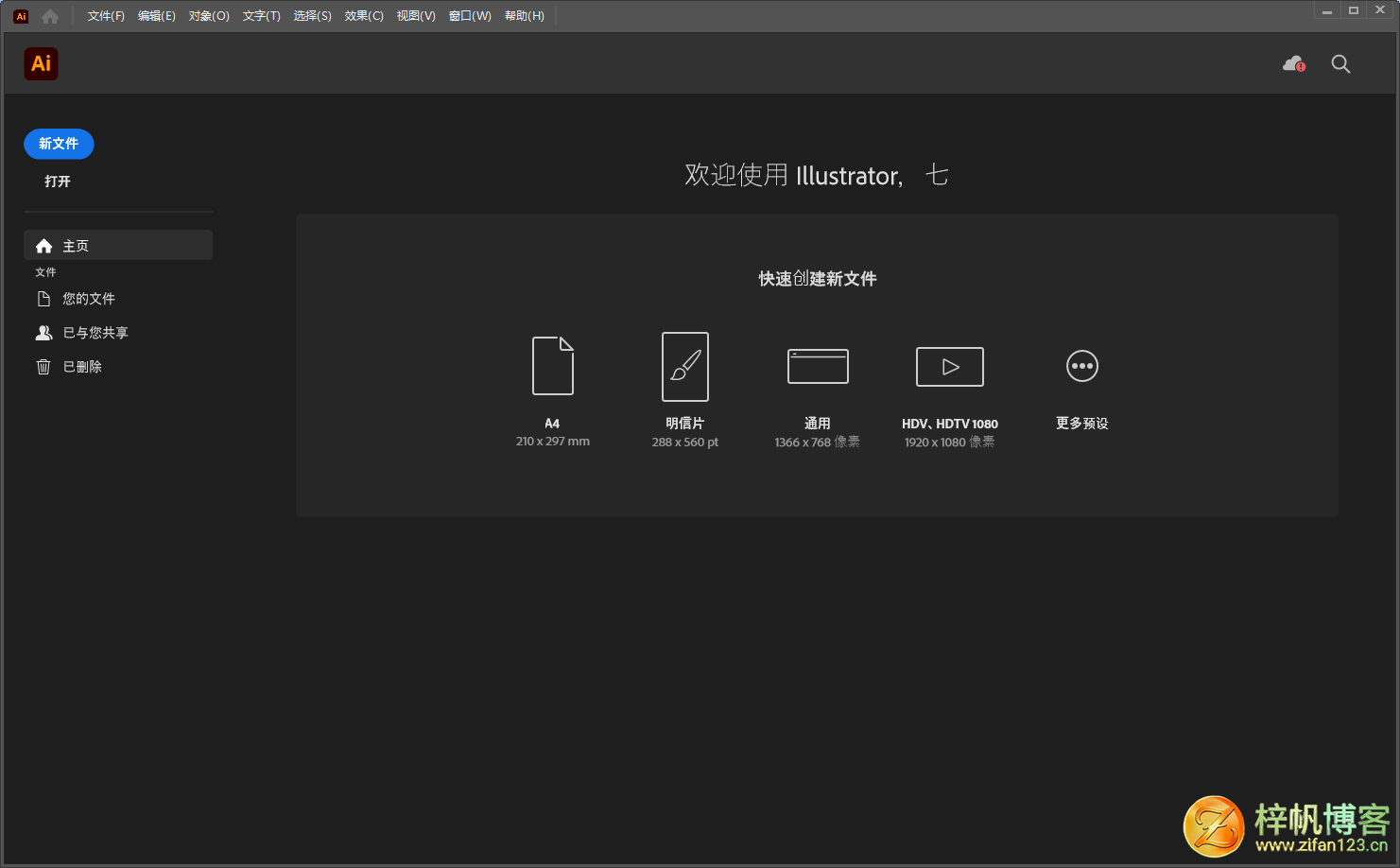Image resolution: width=1400 pixels, height=868 pixels.
Task: Select 主页 in the sidebar
Action: (118, 246)
